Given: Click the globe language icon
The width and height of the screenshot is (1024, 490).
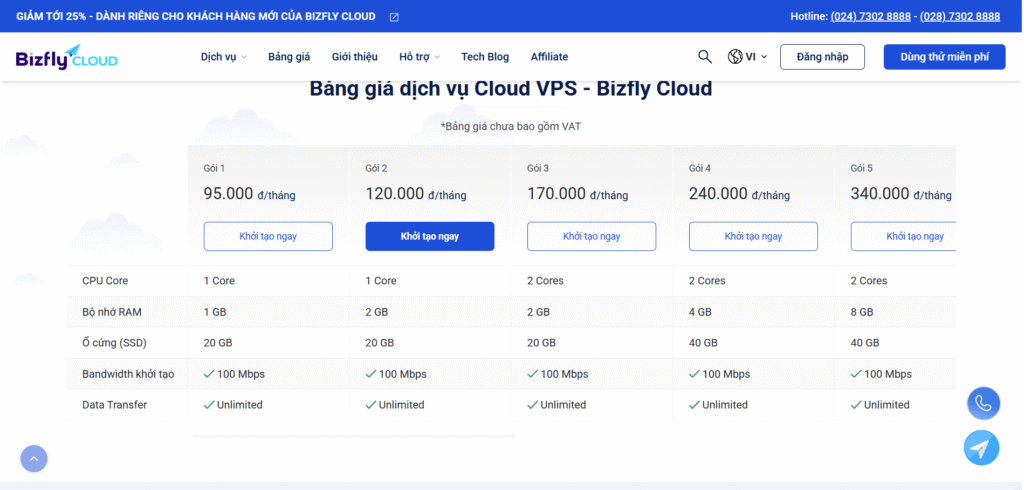Looking at the screenshot, I should point(736,57).
